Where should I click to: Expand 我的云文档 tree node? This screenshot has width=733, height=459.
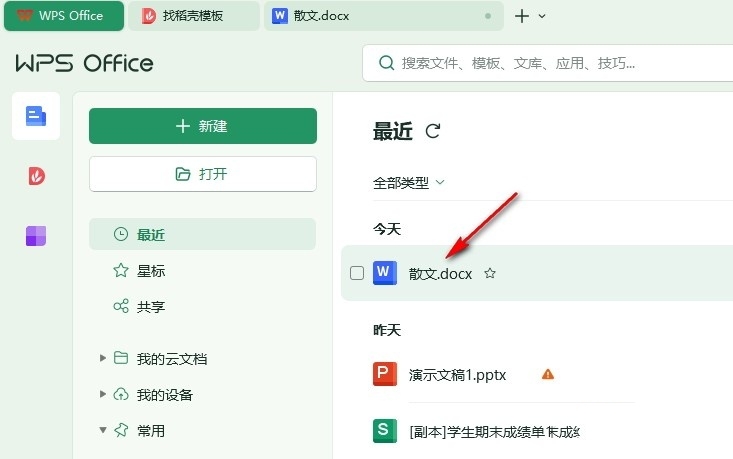click(102, 359)
